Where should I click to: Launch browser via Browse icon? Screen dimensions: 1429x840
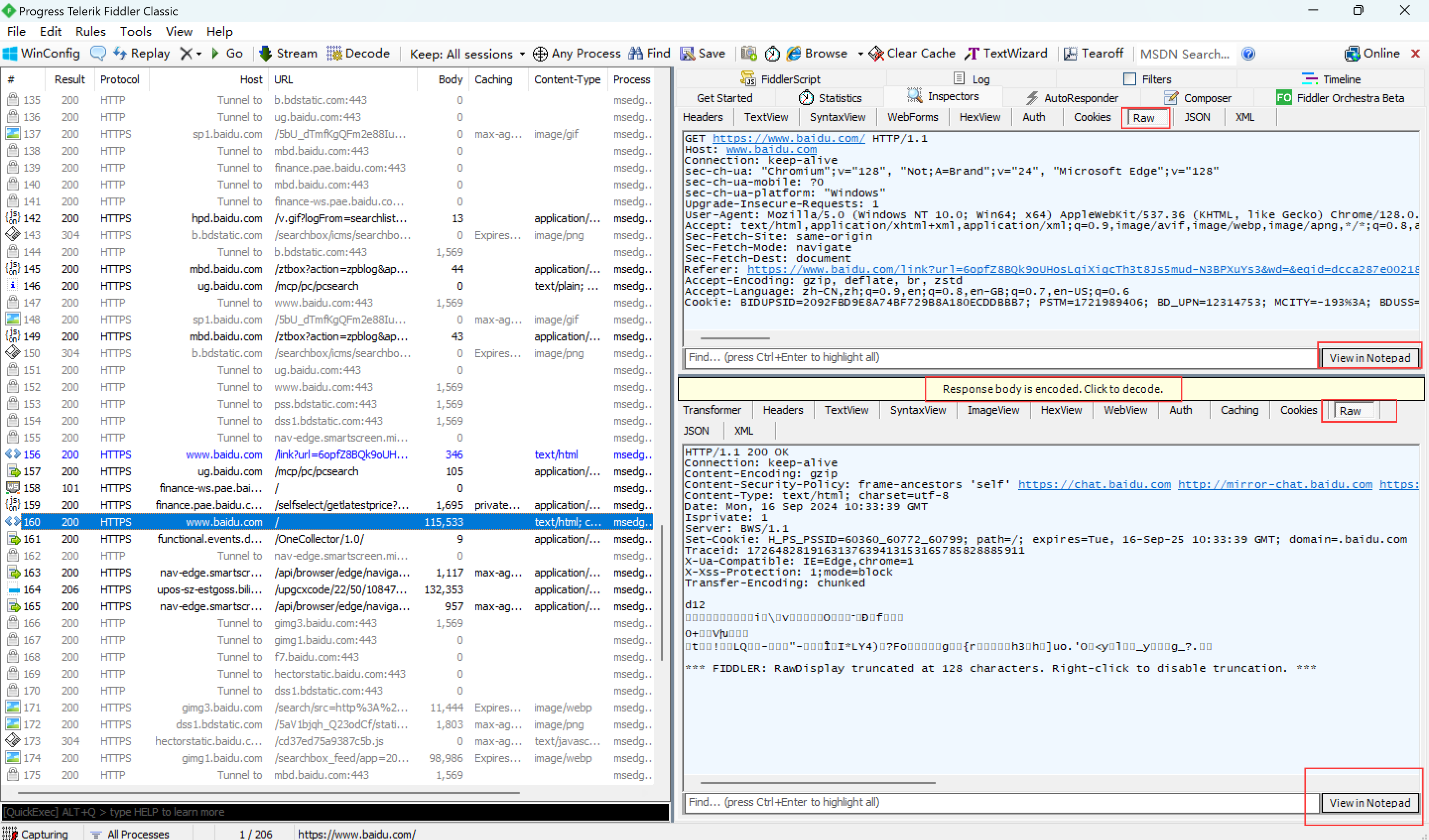[817, 53]
